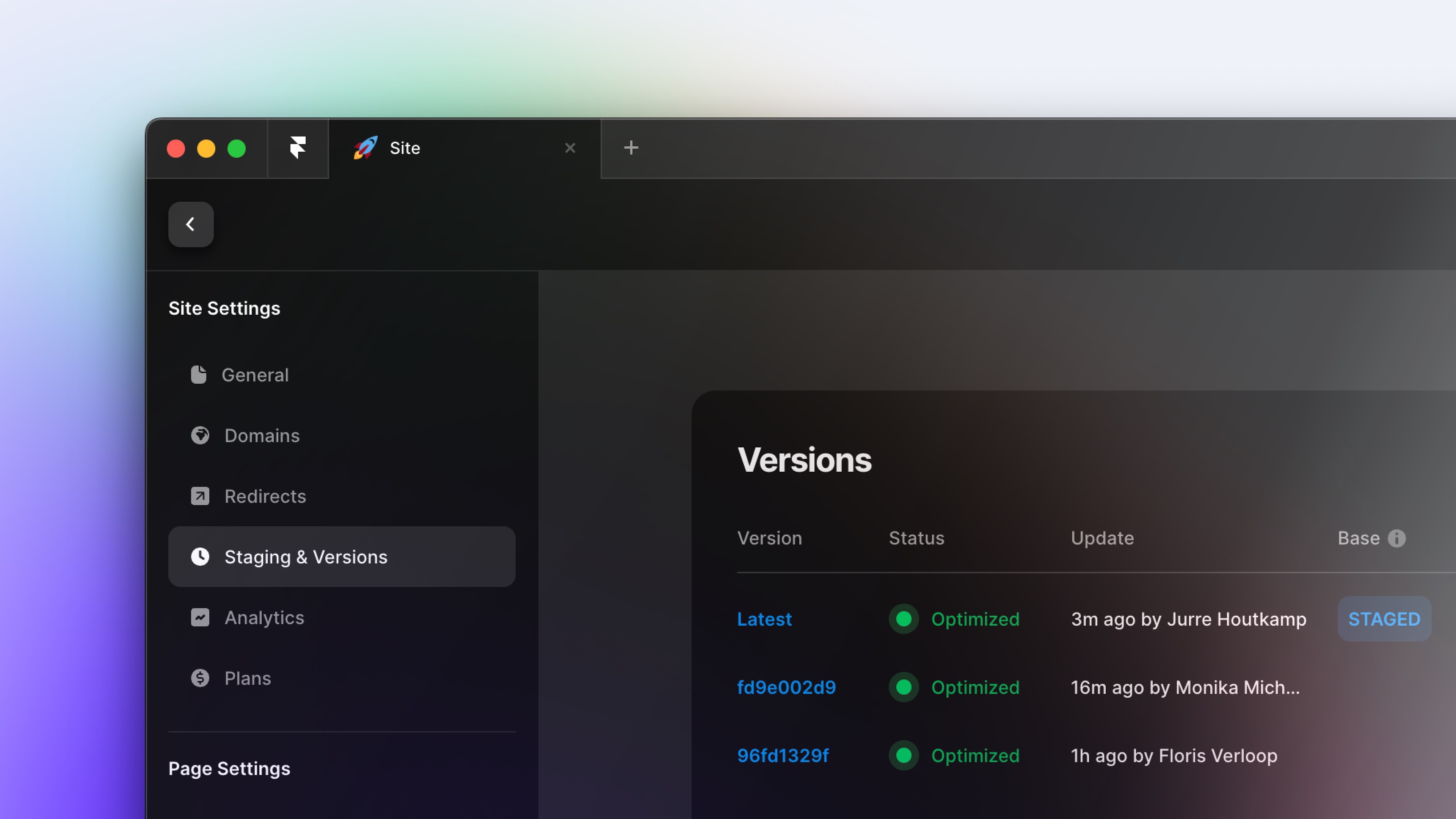
Task: Click the back chevron button
Action: (191, 224)
